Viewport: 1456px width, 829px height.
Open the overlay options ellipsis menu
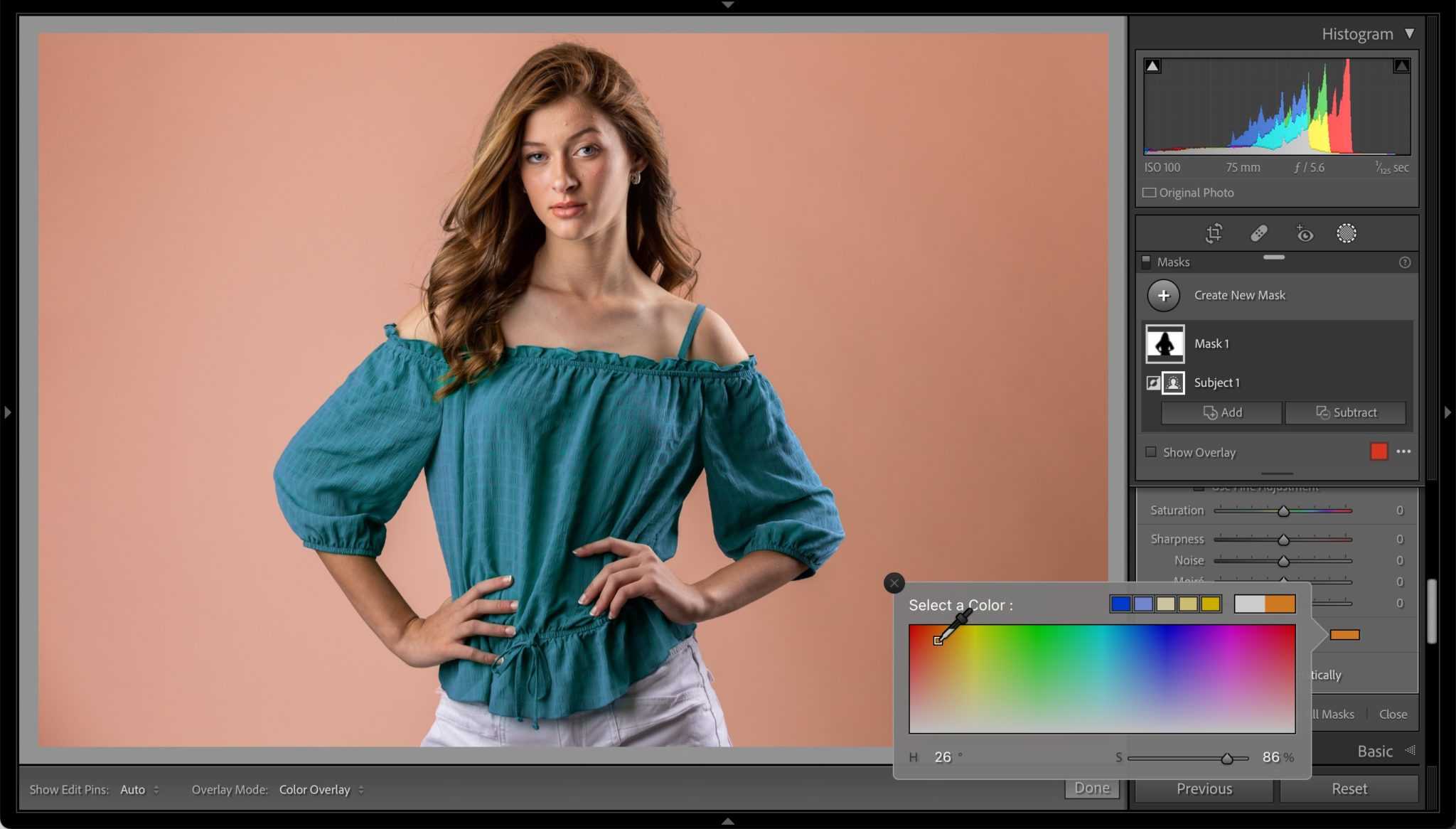tap(1404, 451)
